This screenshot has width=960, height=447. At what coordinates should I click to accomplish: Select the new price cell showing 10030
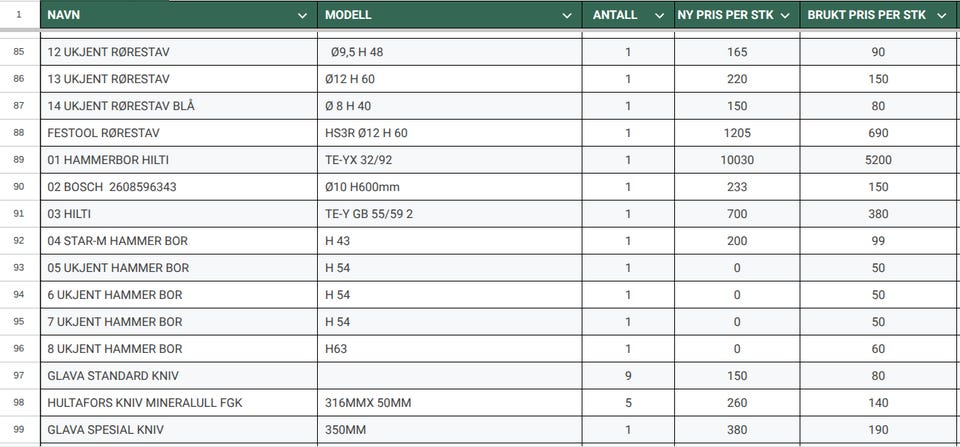coord(737,160)
